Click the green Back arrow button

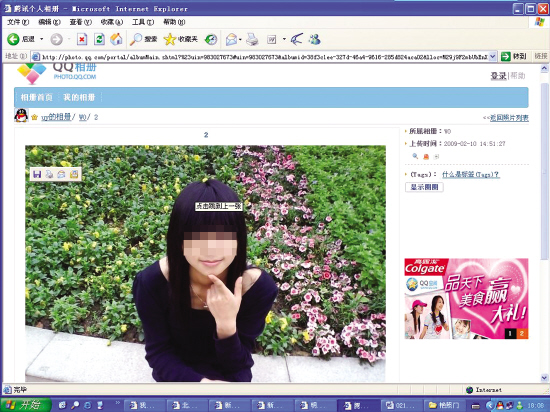(13, 39)
